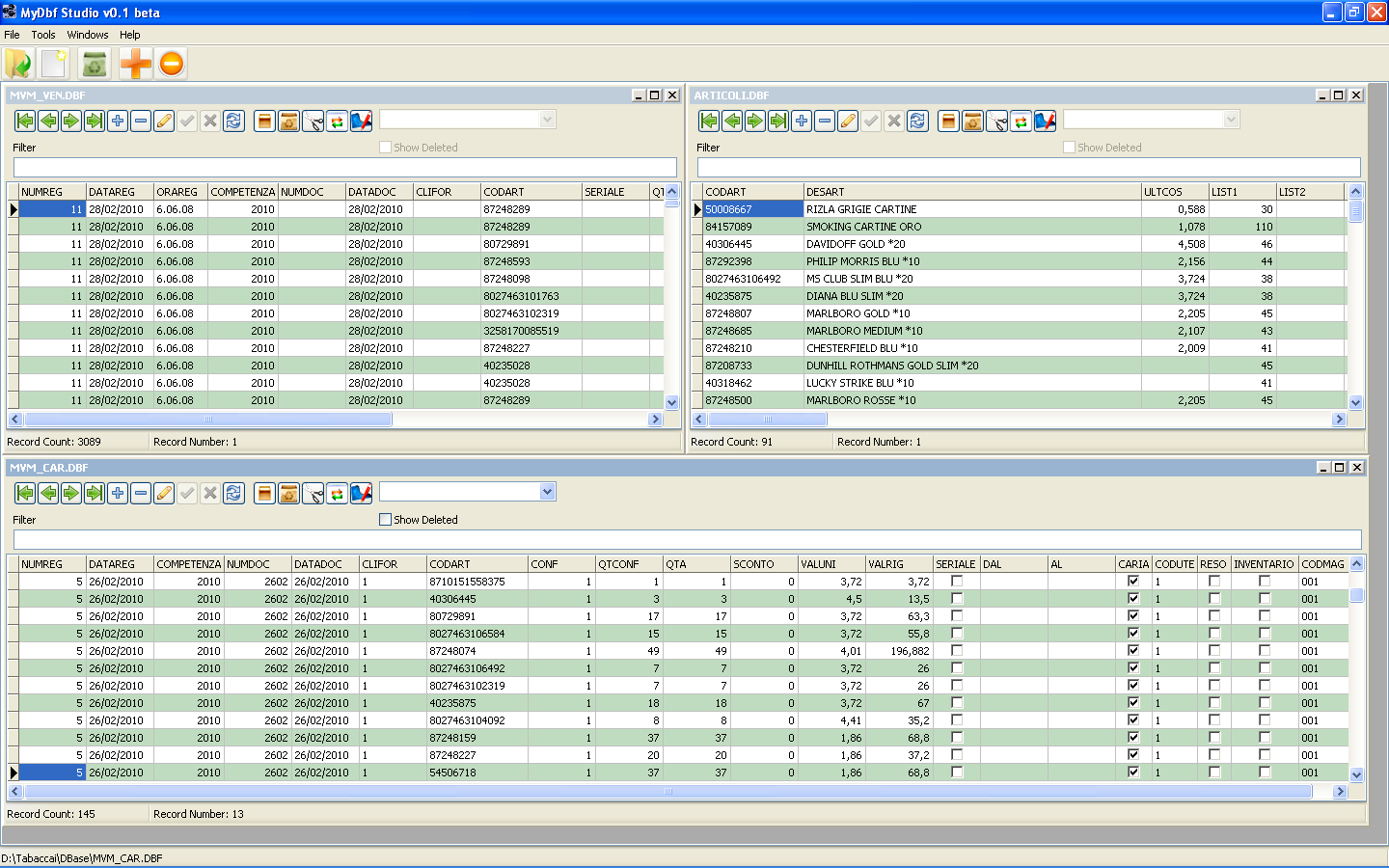
Task: Click recycle pack icon in MVM_CAR.DBF toolbar
Action: point(289,493)
